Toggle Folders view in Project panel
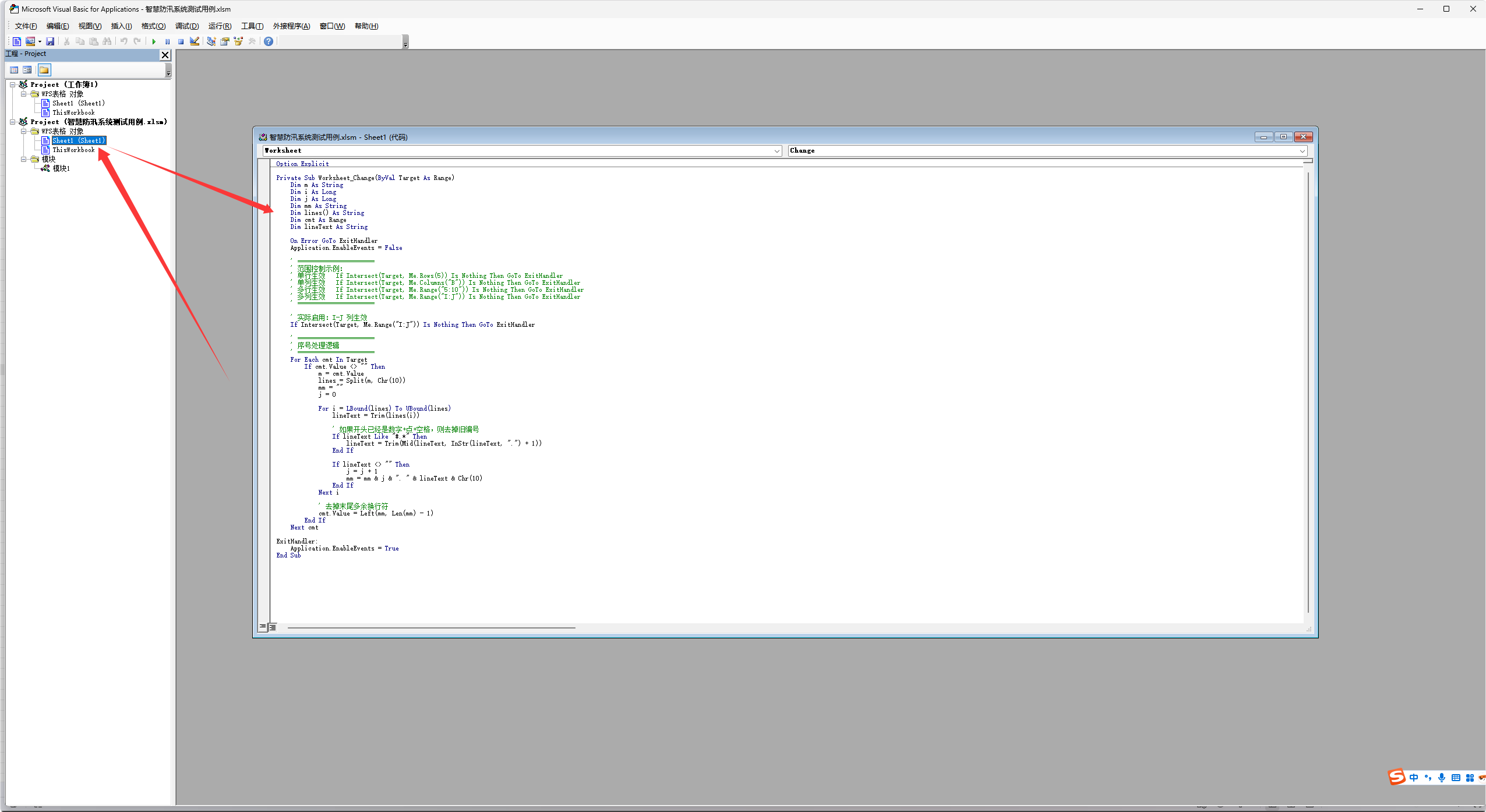 [44, 70]
